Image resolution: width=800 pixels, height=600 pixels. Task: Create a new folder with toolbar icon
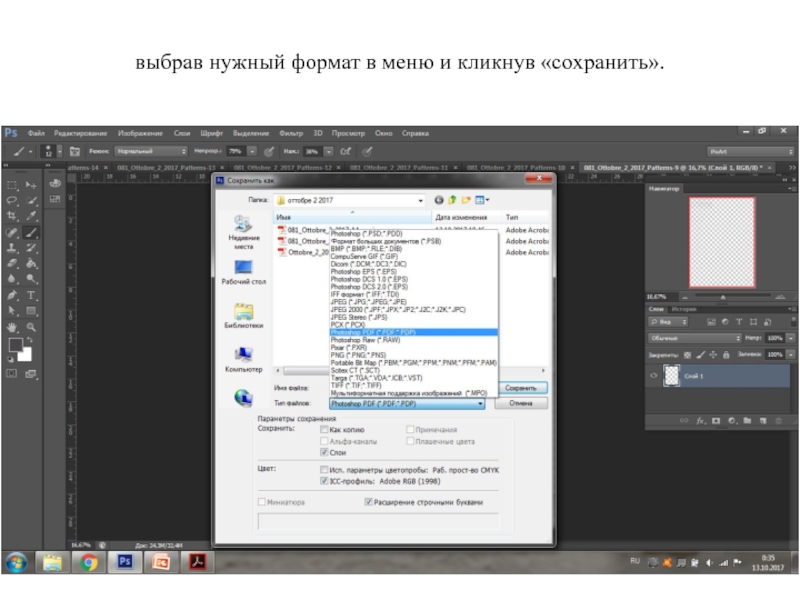pyautogui.click(x=466, y=200)
